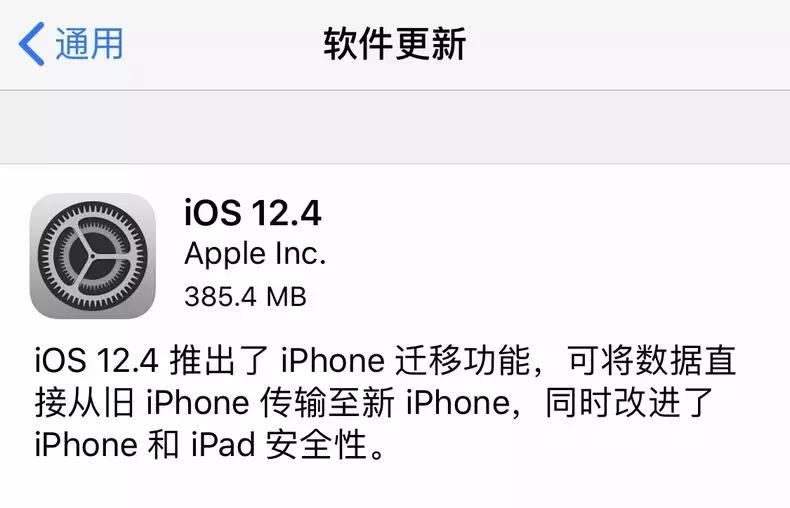Click the Apple Inc. developer label
Viewport: 790px width, 508px height.
pyautogui.click(x=255, y=255)
